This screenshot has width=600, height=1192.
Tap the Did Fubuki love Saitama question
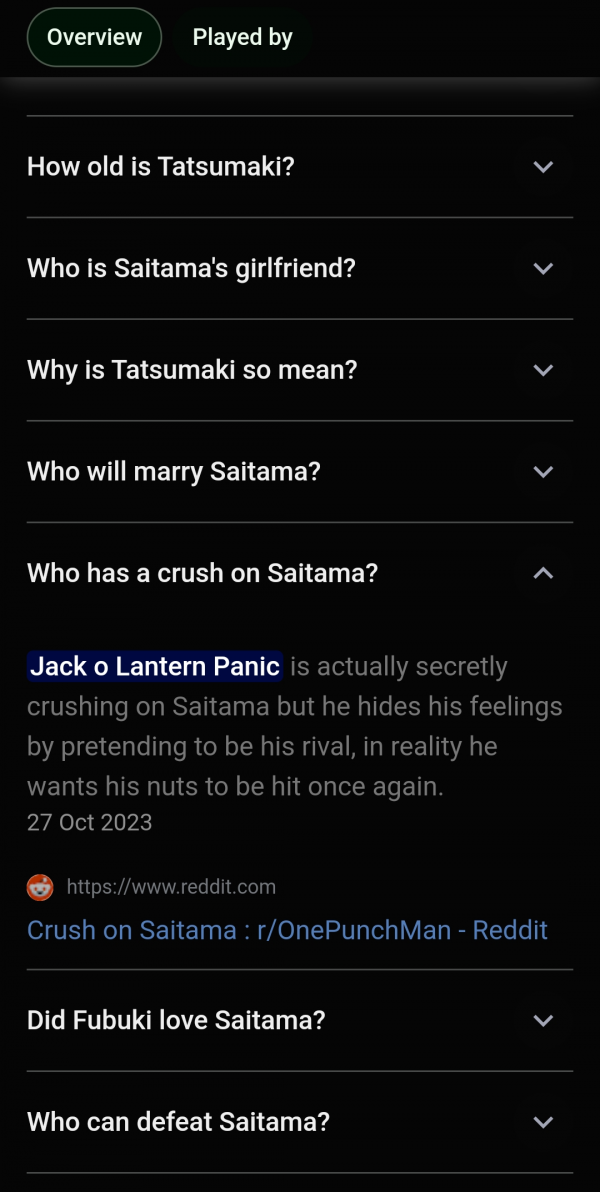coord(176,1020)
